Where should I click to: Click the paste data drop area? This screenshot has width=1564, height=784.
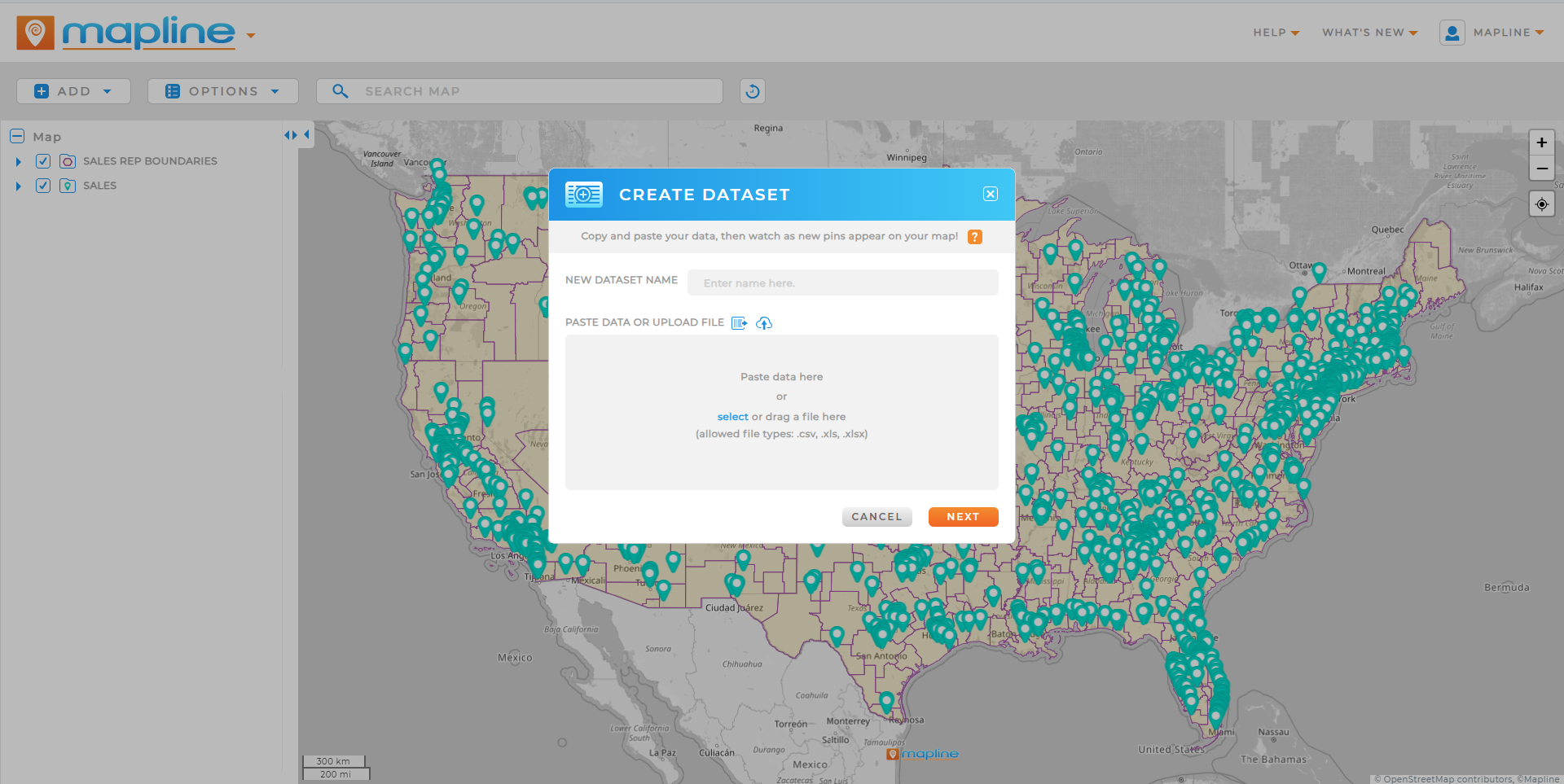coord(782,412)
